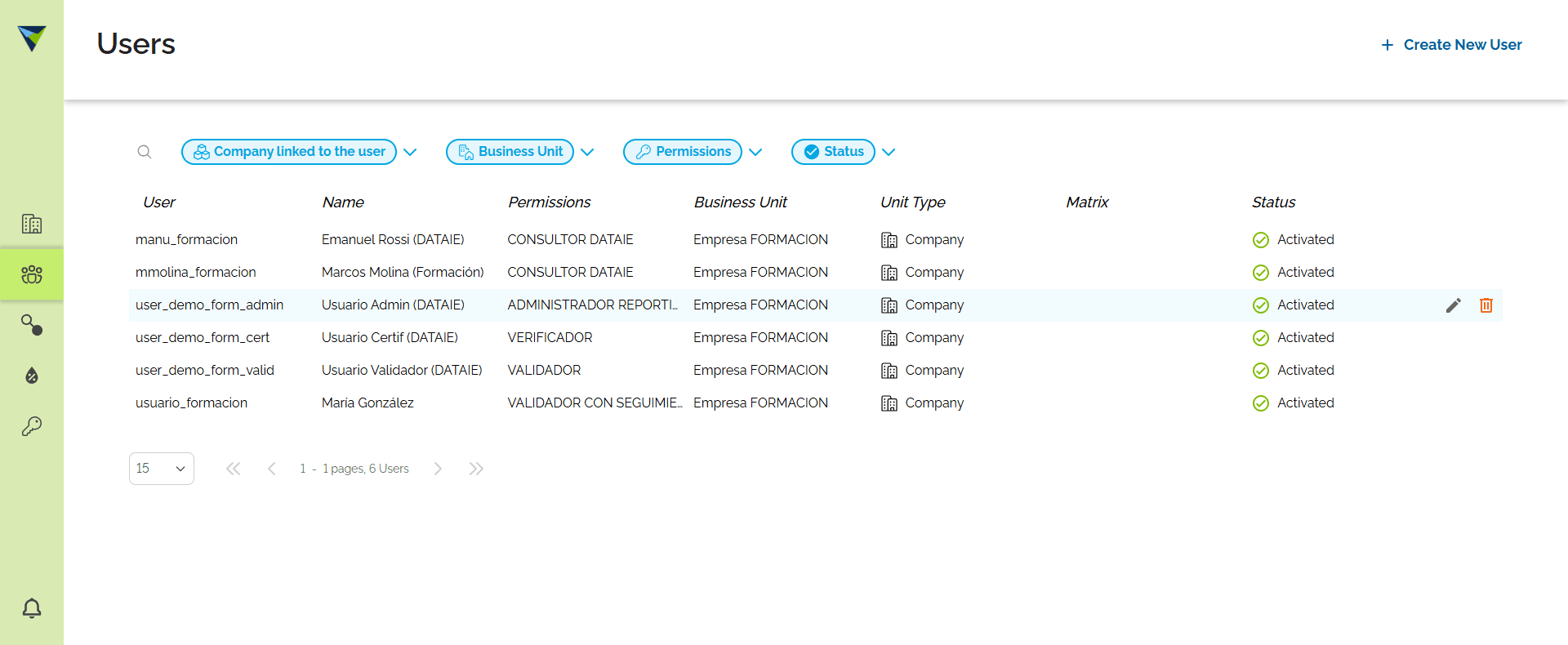1568x645 pixels.
Task: Open the page size dropdown showing 15
Action: pyautogui.click(x=162, y=469)
